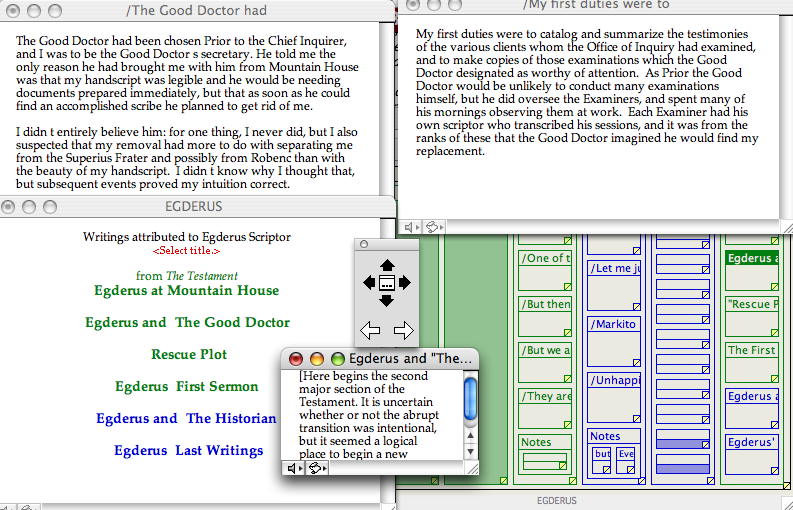Click yellow corner handle of small 'but' note

pos(606,470)
